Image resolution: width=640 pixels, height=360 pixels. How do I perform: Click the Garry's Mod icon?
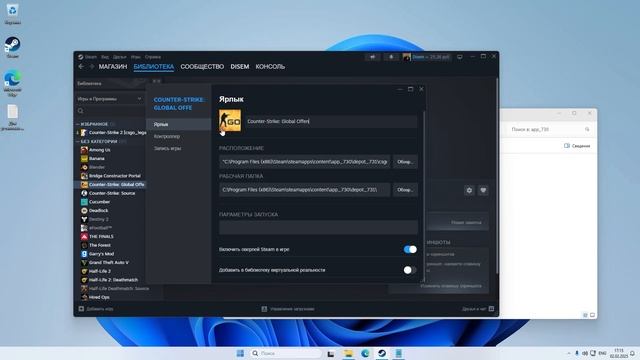[84, 254]
